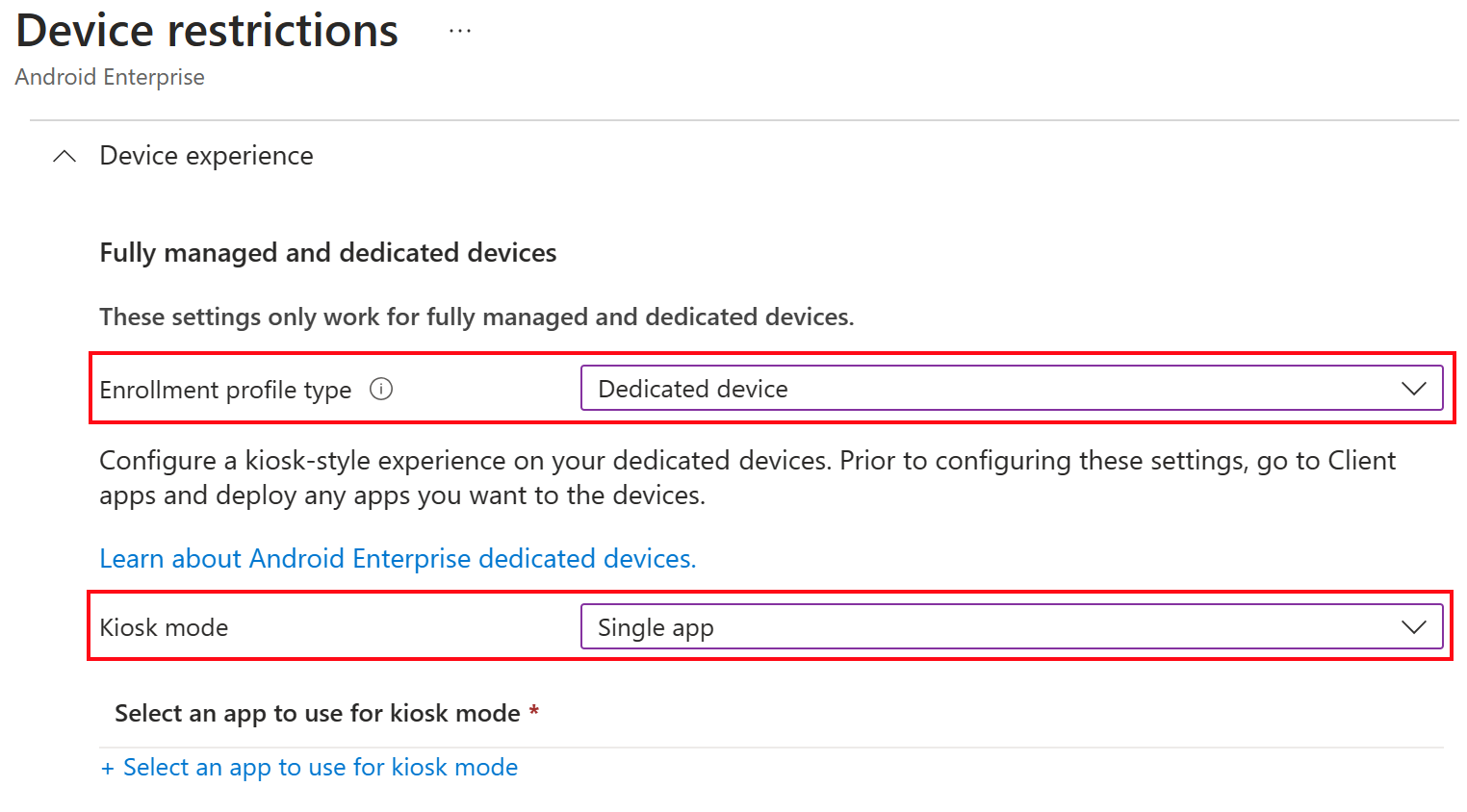
Task: Click the bold Select an app heading
Action: pyautogui.click(x=318, y=713)
